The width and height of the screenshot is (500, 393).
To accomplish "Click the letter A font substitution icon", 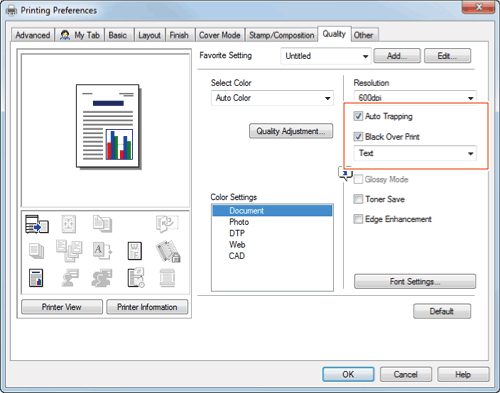I will tap(102, 250).
